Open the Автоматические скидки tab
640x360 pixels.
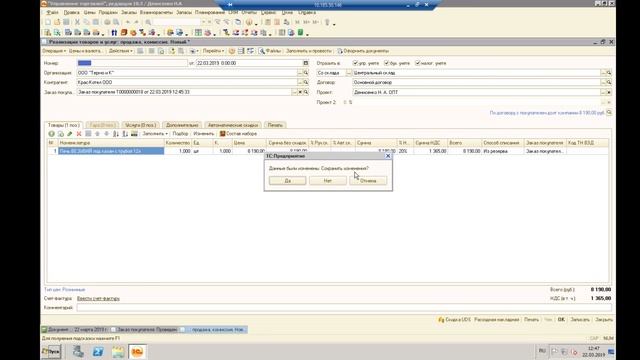pyautogui.click(x=233, y=125)
